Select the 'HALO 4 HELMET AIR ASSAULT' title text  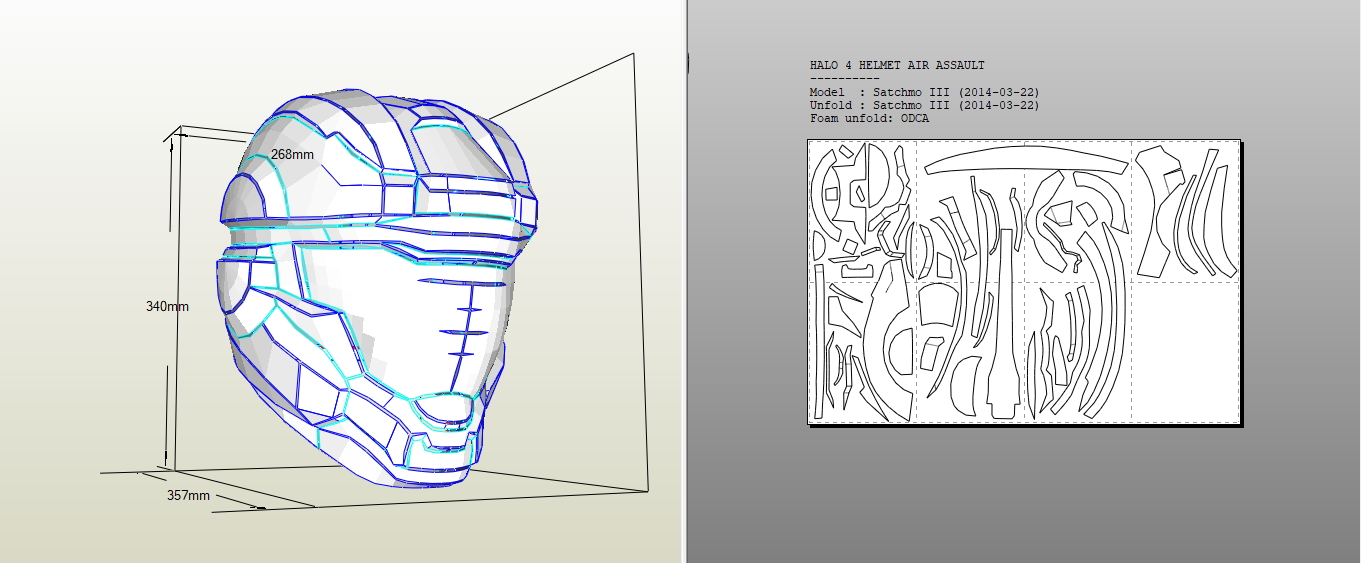click(897, 66)
